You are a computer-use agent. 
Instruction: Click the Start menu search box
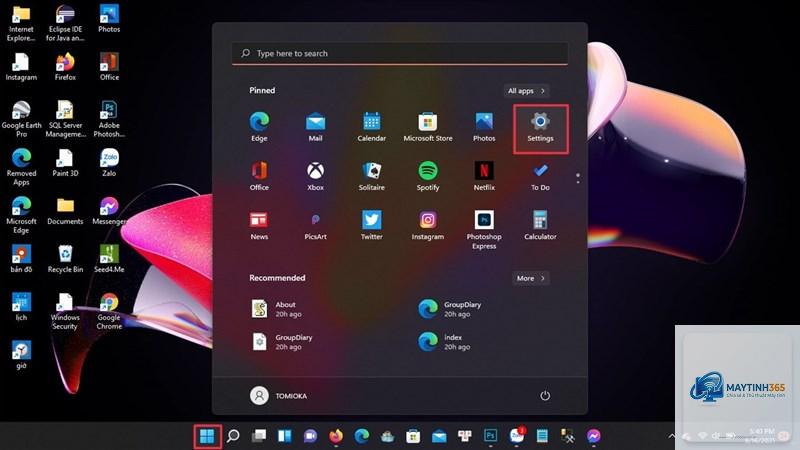tap(400, 54)
